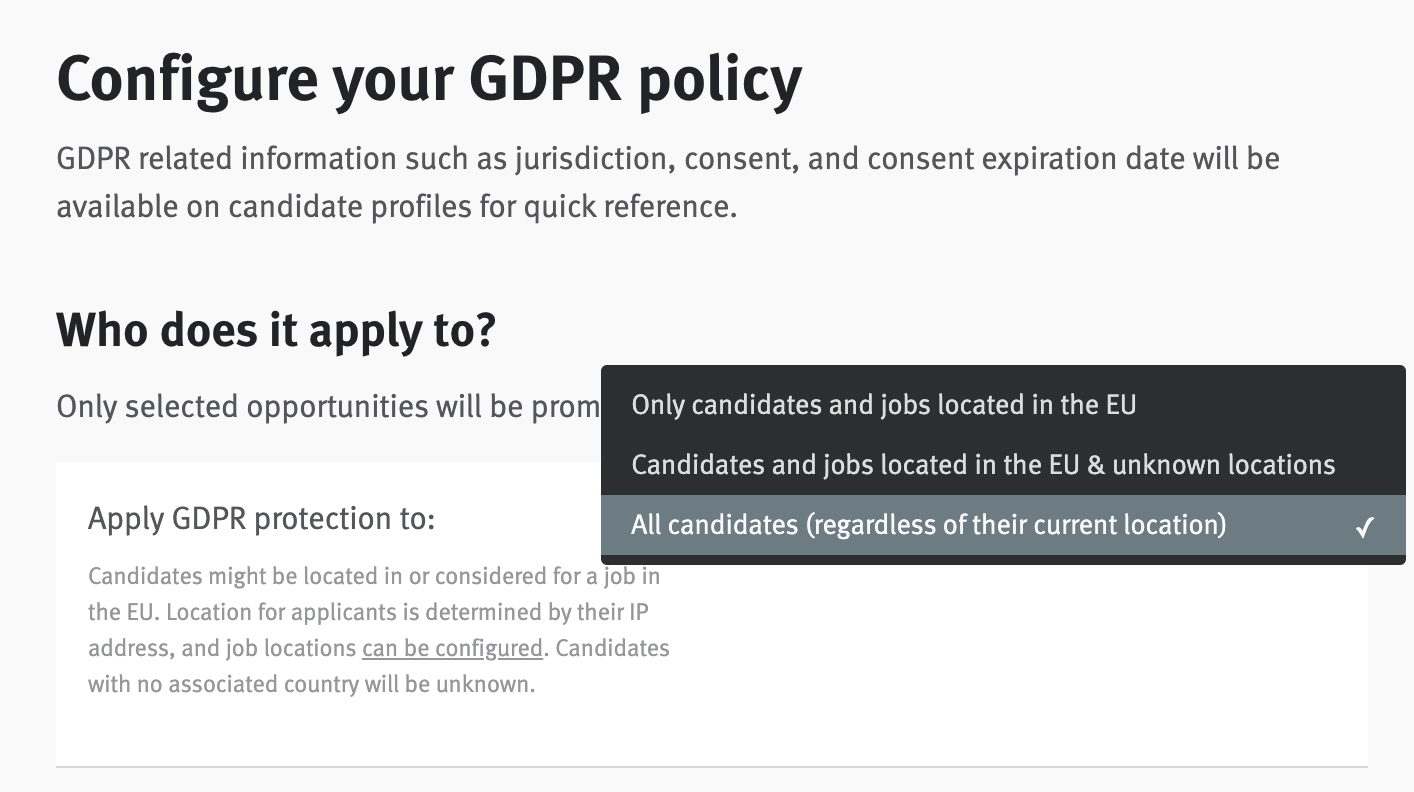Image resolution: width=1414 pixels, height=792 pixels.
Task: Click "consent expiration date" in the description
Action: (1030, 159)
